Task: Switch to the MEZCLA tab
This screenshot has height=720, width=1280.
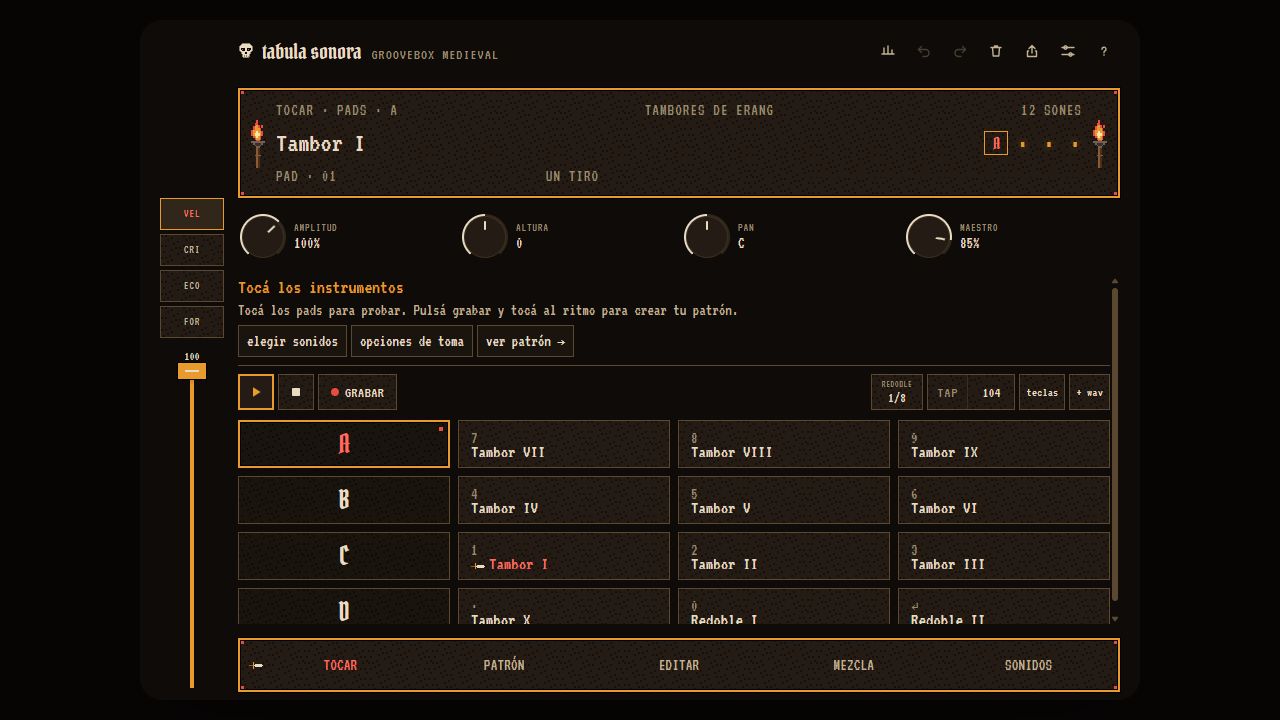Action: click(x=854, y=665)
